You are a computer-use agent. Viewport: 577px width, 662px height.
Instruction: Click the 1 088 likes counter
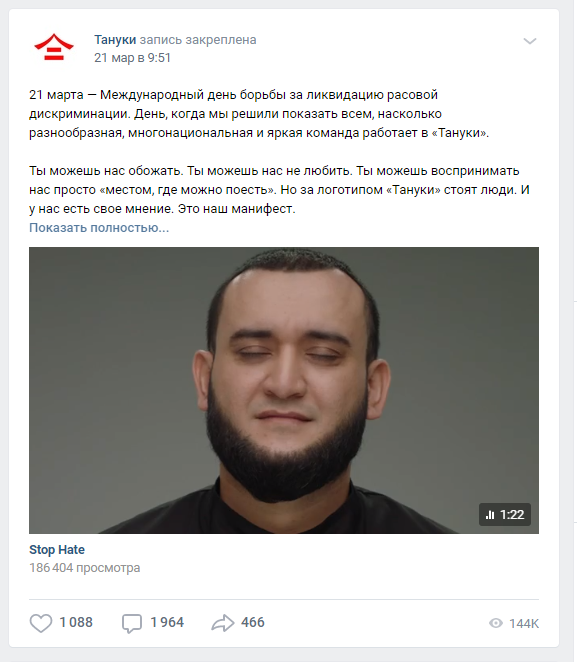point(76,622)
